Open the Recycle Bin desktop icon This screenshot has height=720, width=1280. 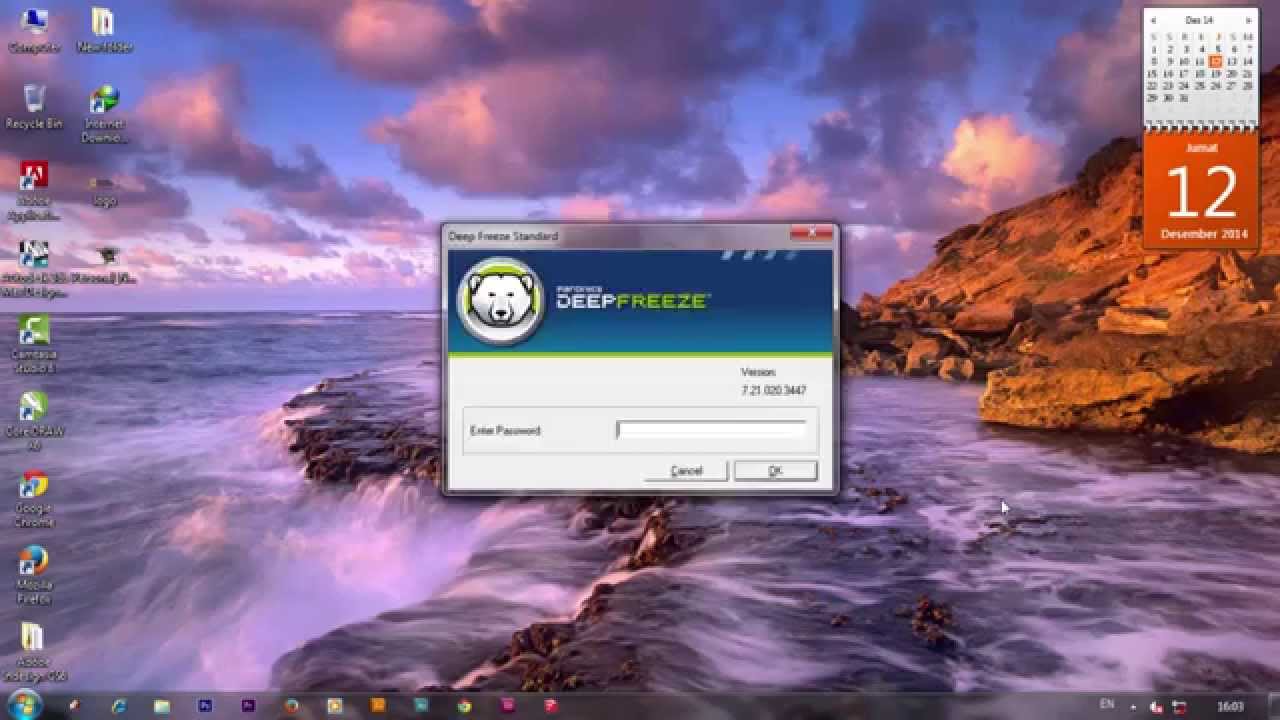[33, 106]
